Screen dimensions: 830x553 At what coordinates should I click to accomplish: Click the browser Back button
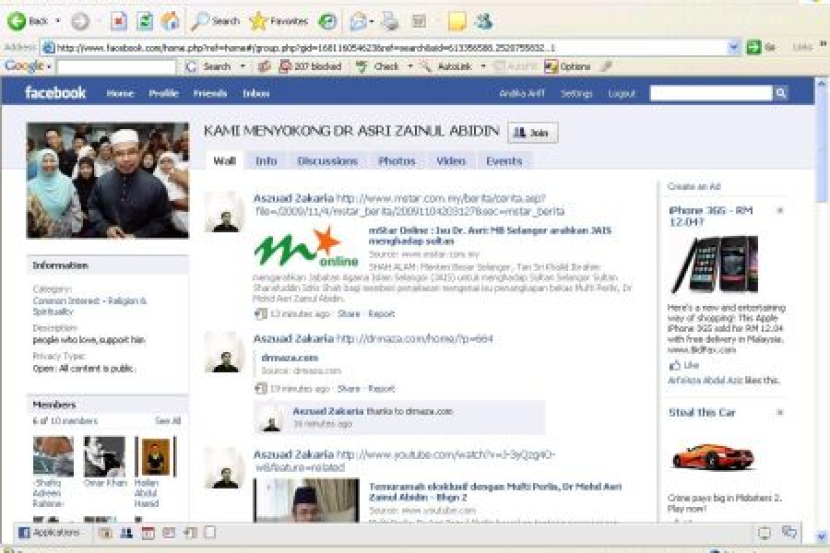(28, 20)
